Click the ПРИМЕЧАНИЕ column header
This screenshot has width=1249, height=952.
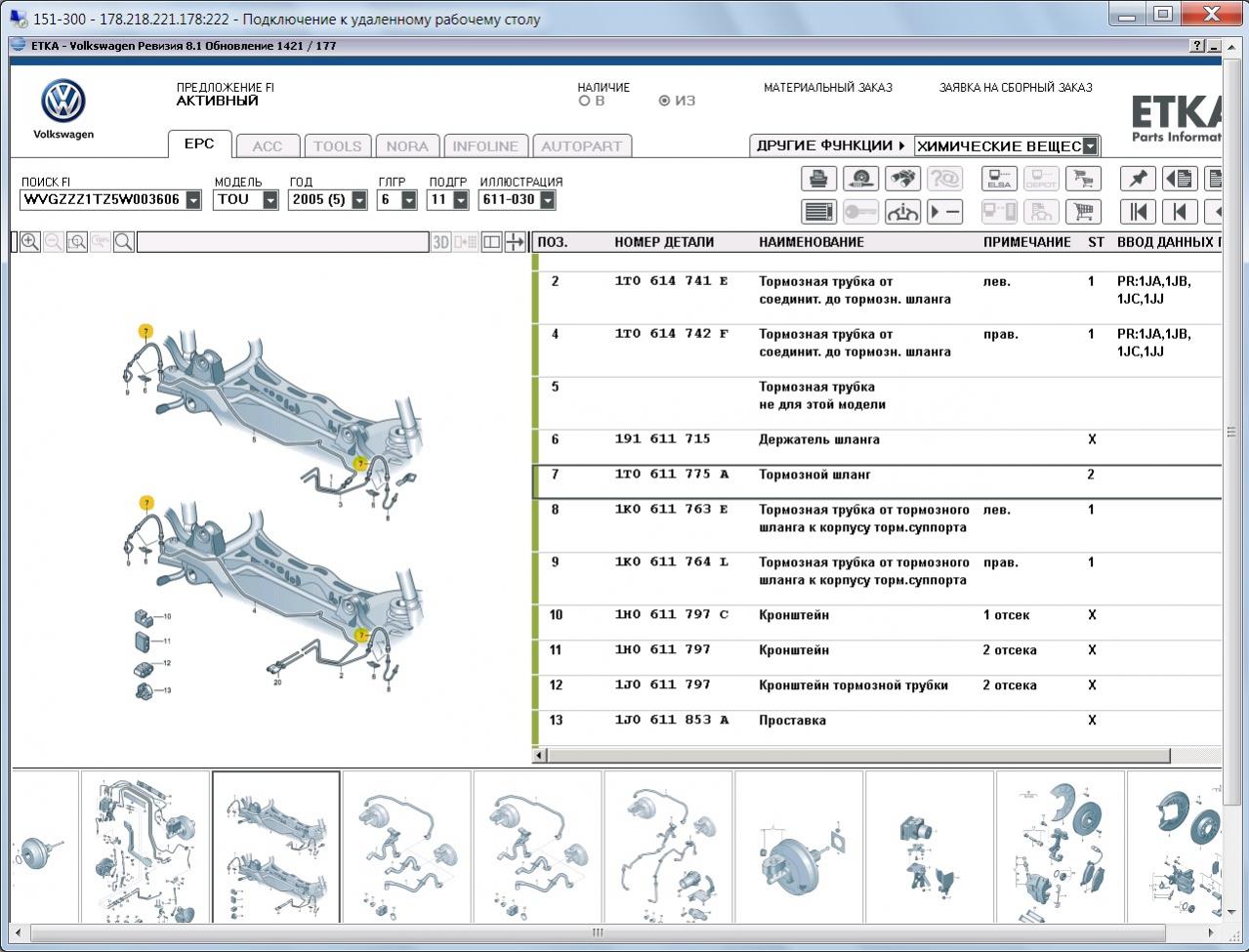point(1027,242)
